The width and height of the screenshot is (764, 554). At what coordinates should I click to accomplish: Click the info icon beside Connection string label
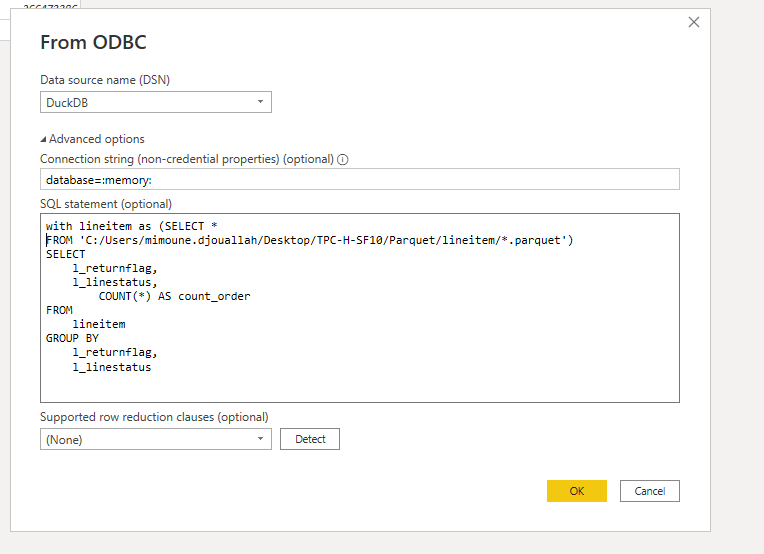point(343,159)
